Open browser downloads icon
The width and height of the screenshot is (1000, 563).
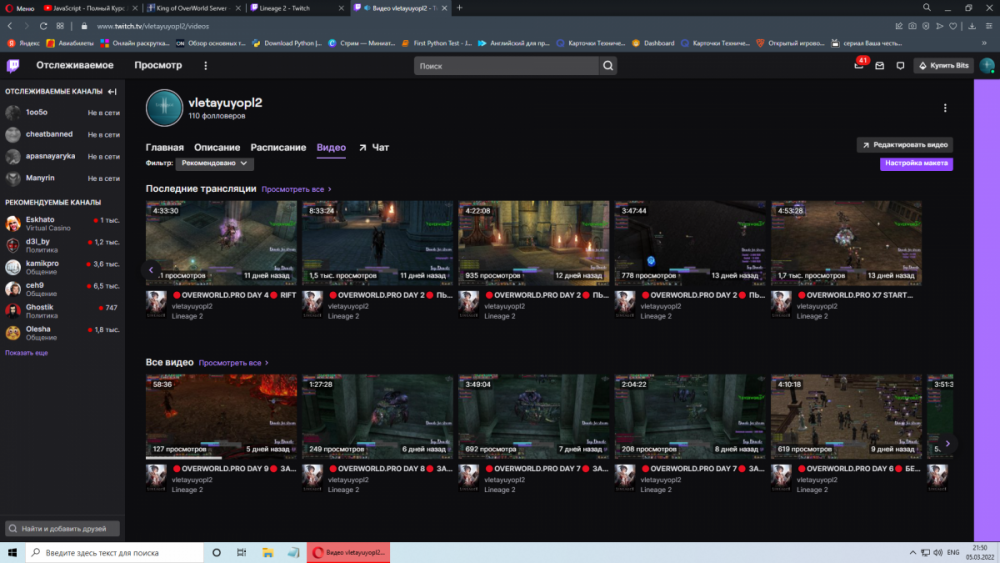pyautogui.click(x=971, y=26)
